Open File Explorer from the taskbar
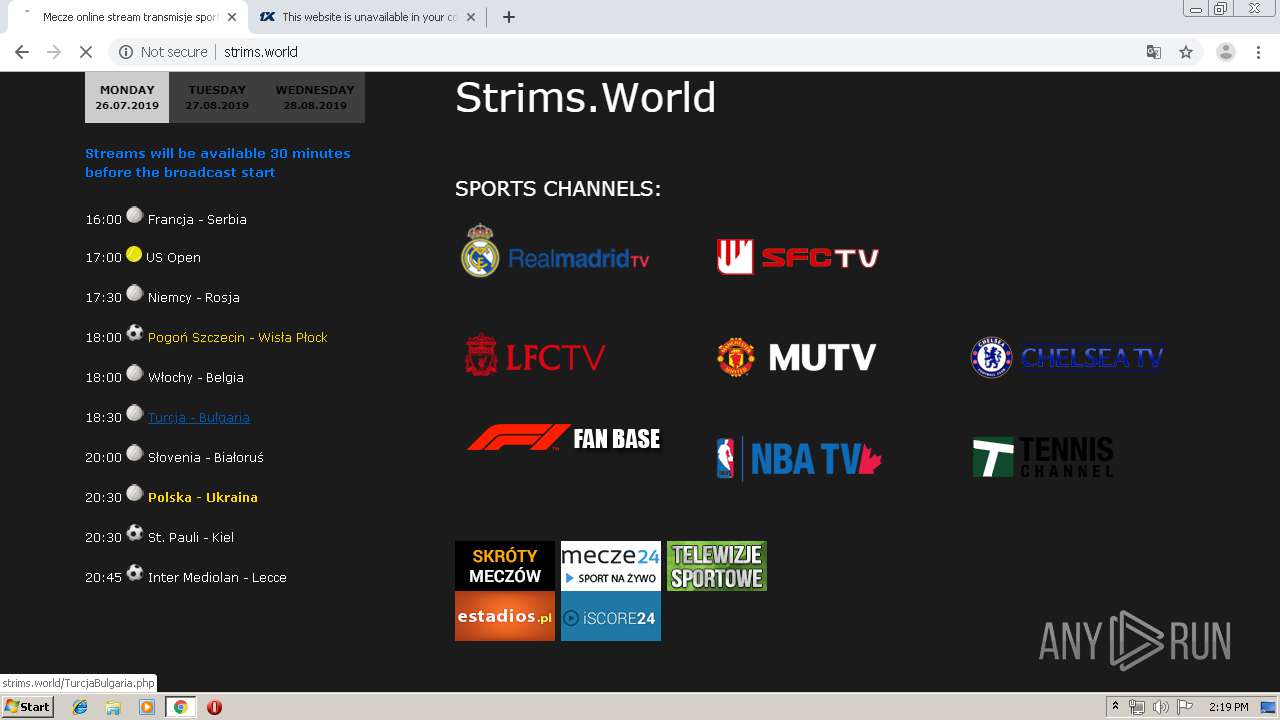This screenshot has width=1280, height=720. (x=113, y=707)
